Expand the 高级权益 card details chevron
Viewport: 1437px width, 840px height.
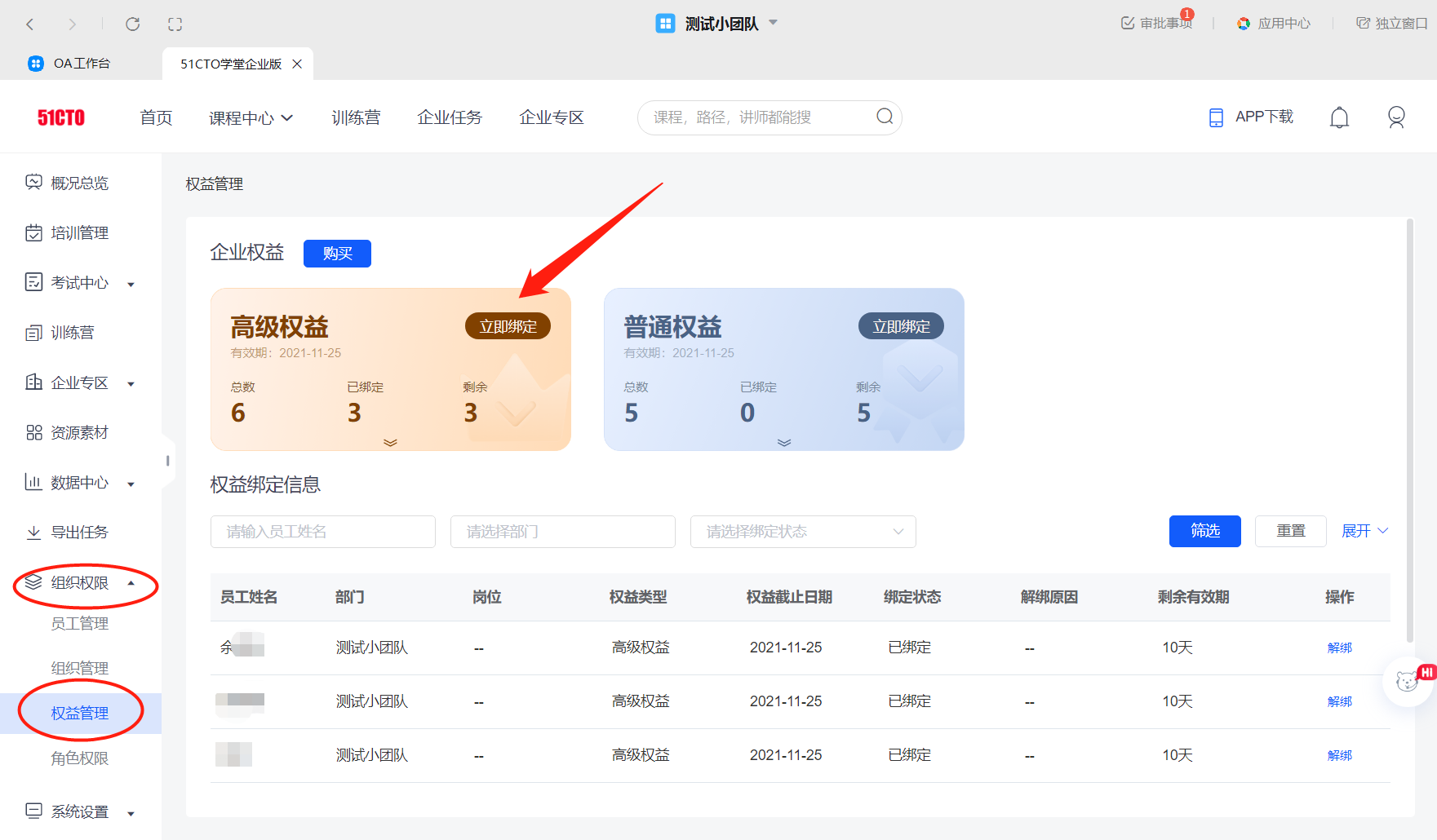click(x=390, y=443)
